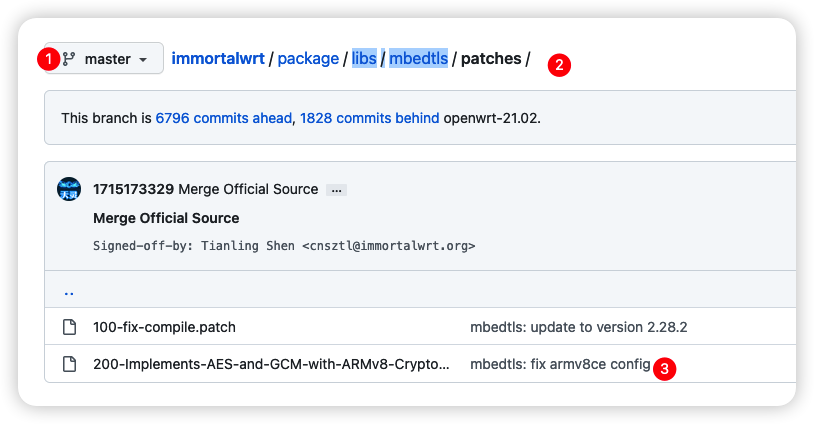Open the 1715173329 user profile link
The image size is (814, 424).
pyautogui.click(x=133, y=189)
